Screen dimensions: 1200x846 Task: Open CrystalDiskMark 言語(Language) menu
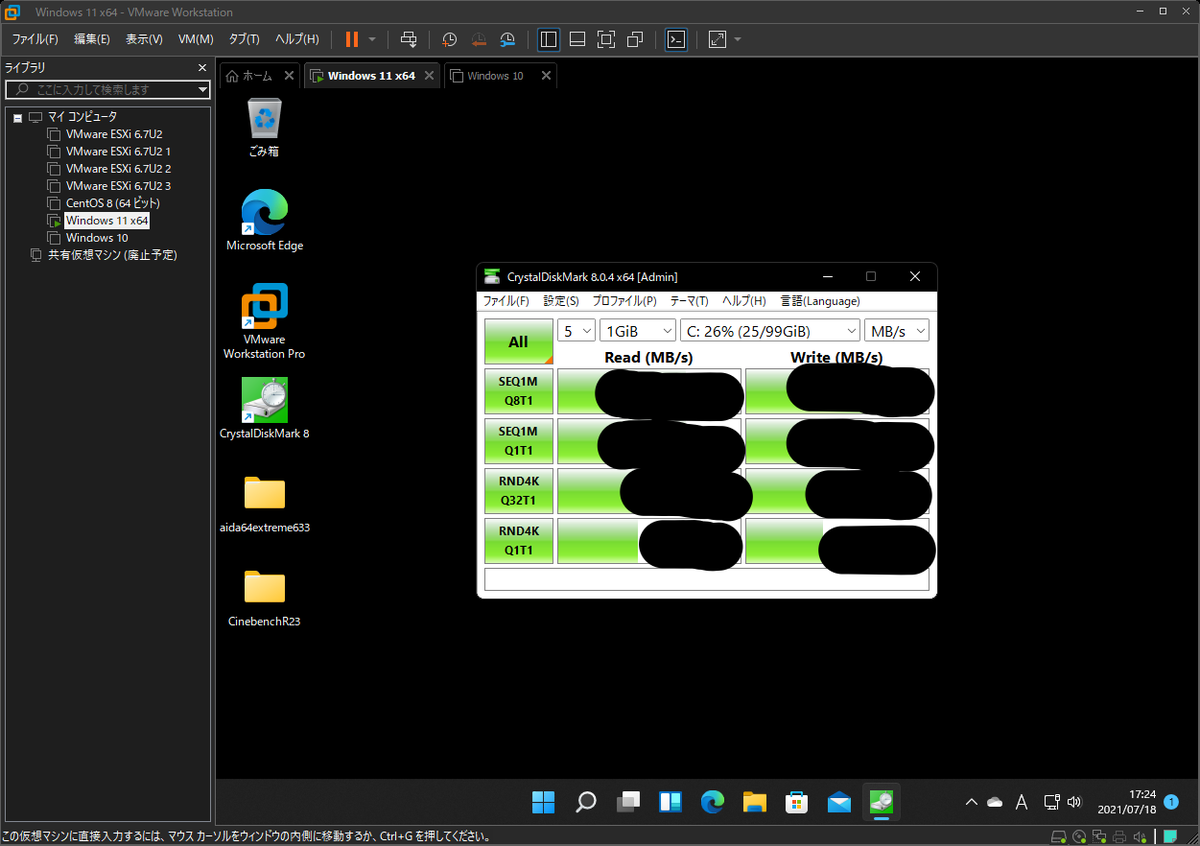[x=820, y=301]
